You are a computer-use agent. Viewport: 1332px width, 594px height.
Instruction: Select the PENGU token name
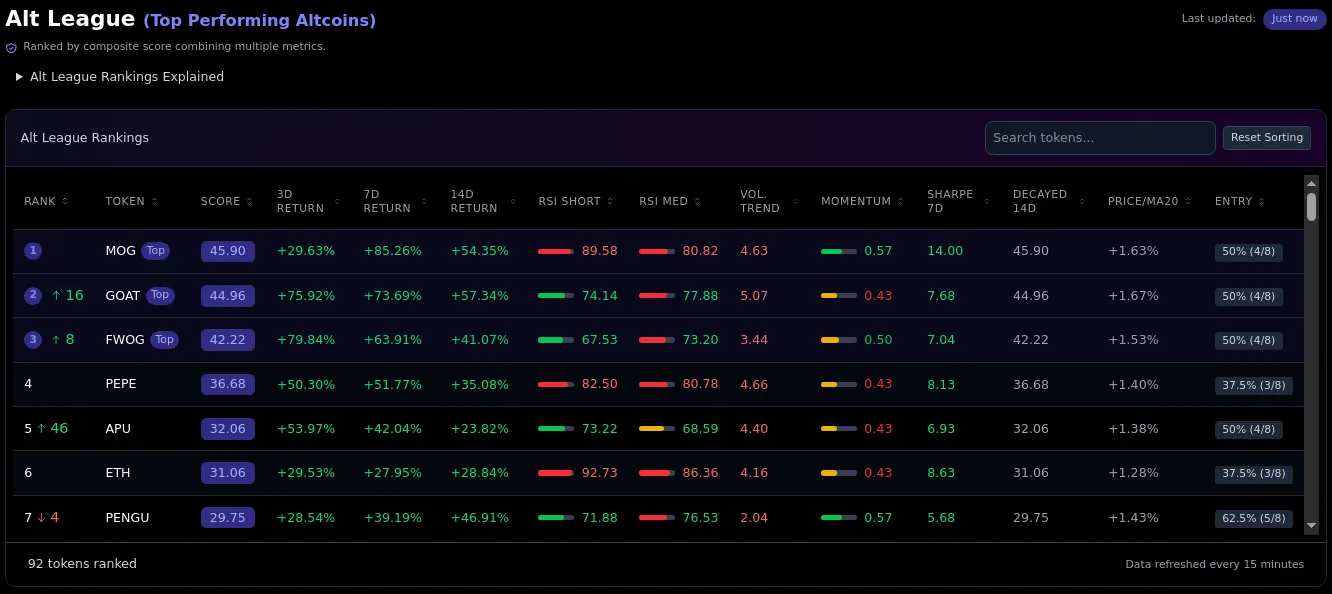coord(127,518)
